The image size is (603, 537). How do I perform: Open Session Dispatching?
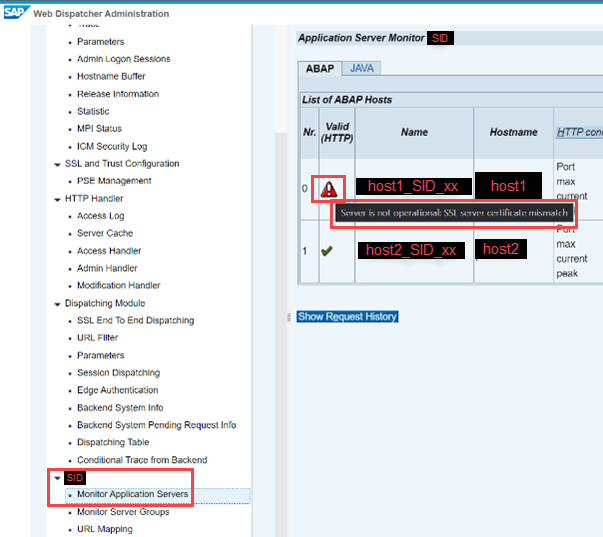point(118,373)
